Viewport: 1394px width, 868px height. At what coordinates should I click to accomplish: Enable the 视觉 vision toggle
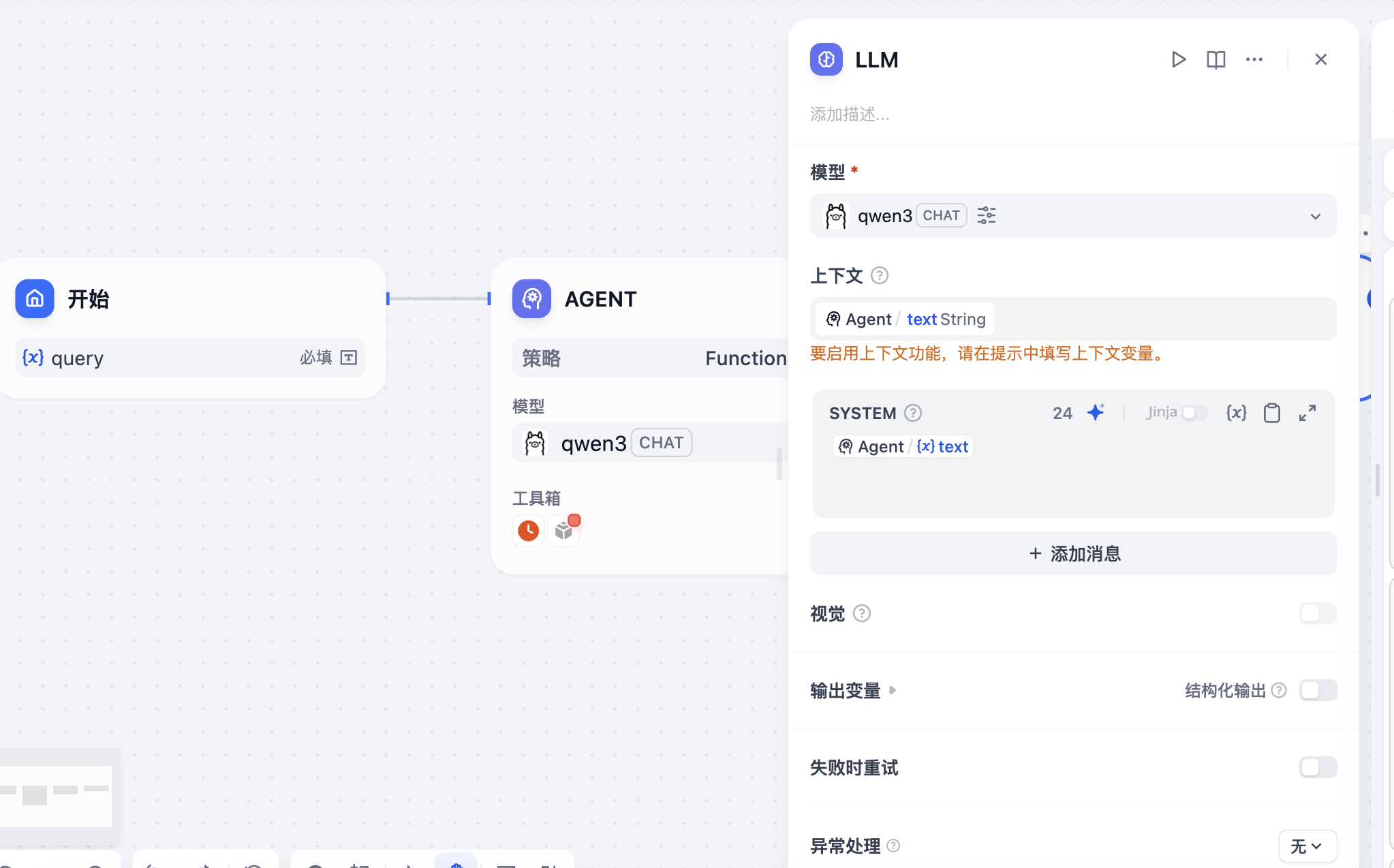click(x=1317, y=613)
